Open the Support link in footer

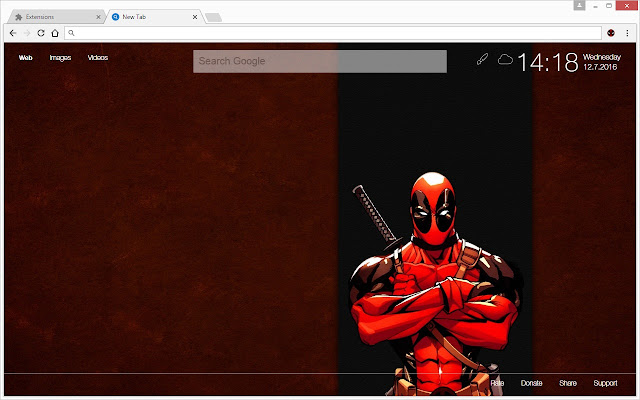605,383
